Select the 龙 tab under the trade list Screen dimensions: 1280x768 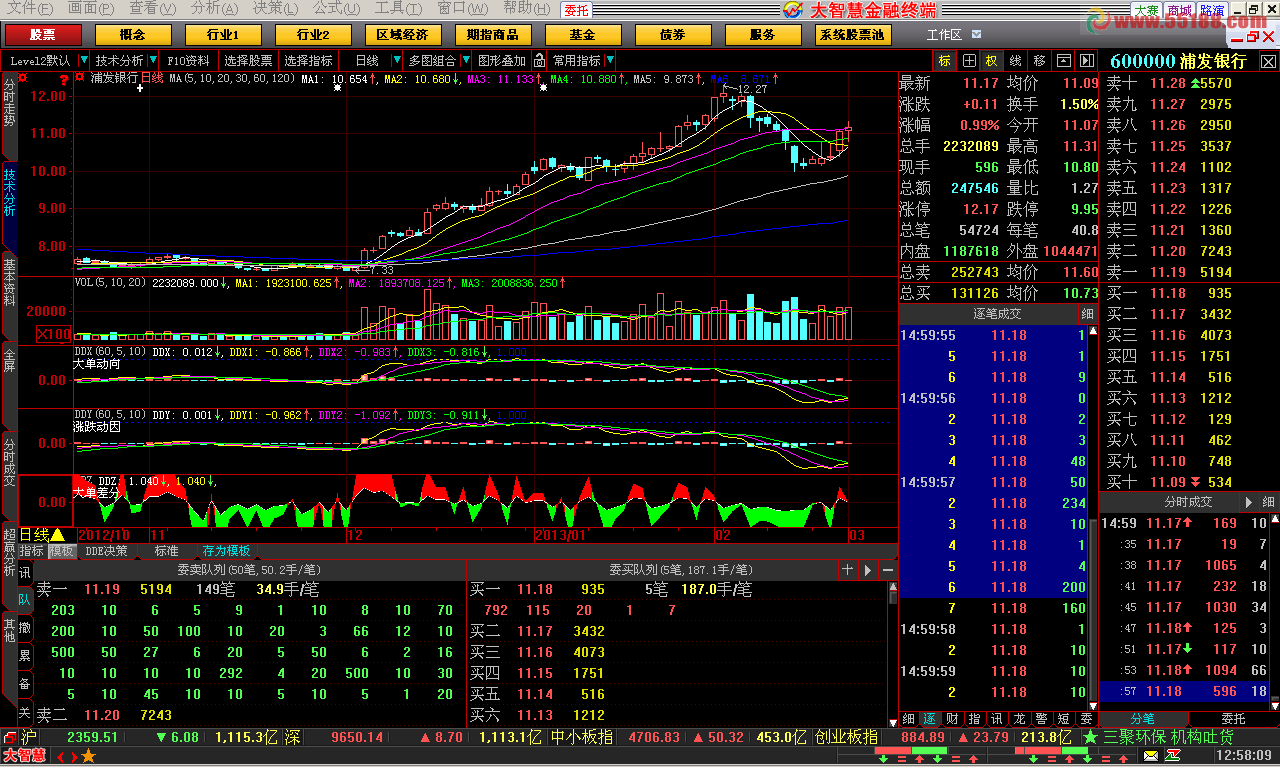(x=1018, y=719)
